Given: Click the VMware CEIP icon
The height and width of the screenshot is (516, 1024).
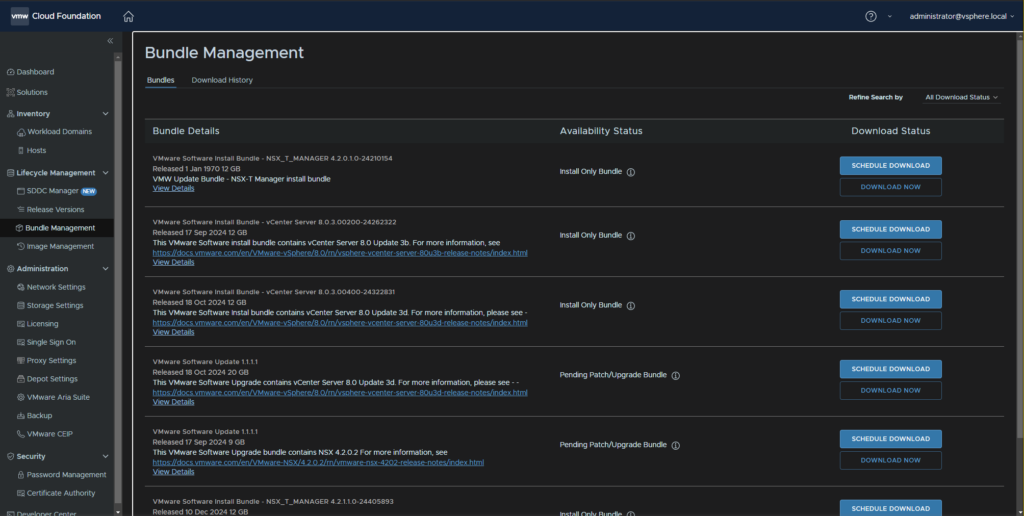Looking at the screenshot, I should click(x=22, y=434).
